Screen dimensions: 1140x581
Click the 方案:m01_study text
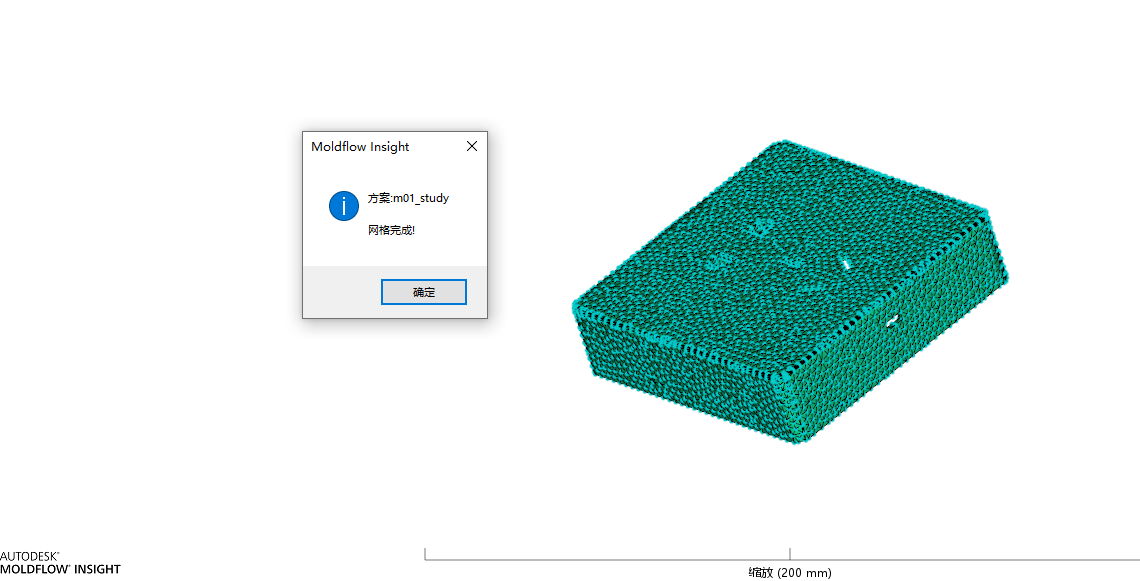pyautogui.click(x=408, y=198)
